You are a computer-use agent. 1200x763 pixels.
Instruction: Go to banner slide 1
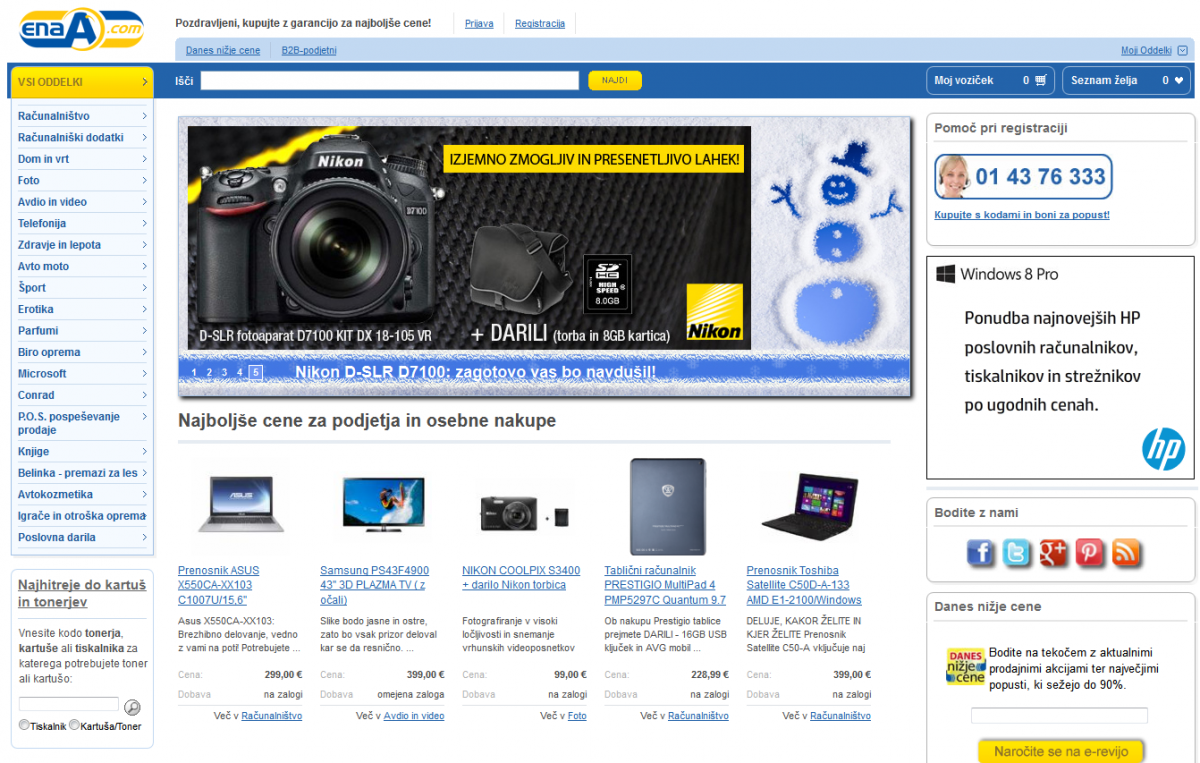tap(194, 373)
